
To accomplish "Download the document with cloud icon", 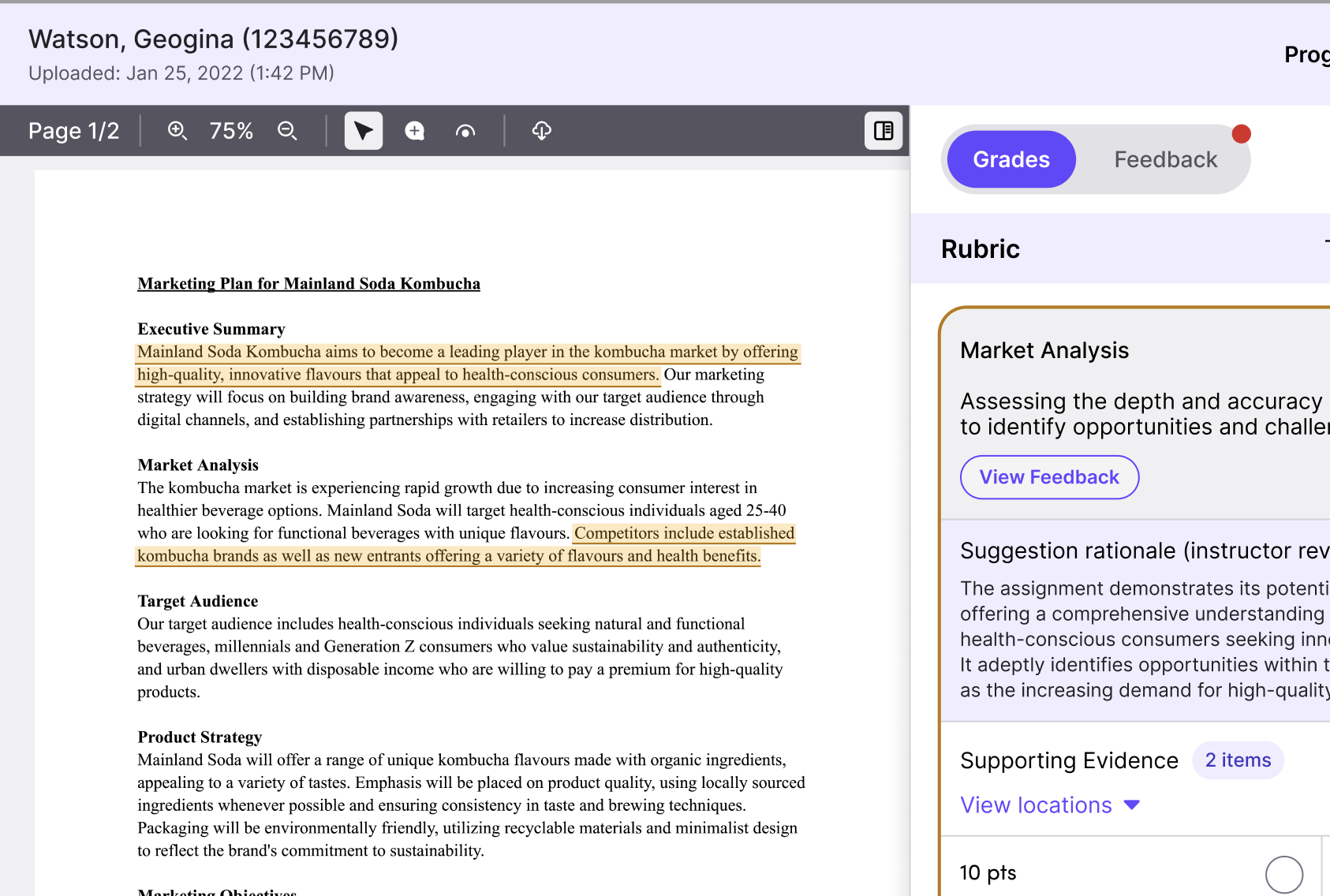I will 541,131.
